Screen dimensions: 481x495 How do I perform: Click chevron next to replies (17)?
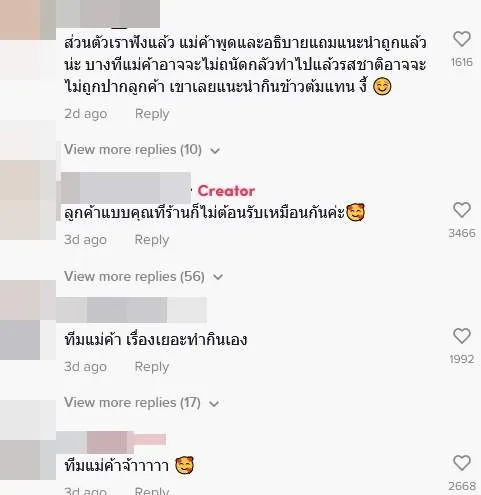pos(214,404)
